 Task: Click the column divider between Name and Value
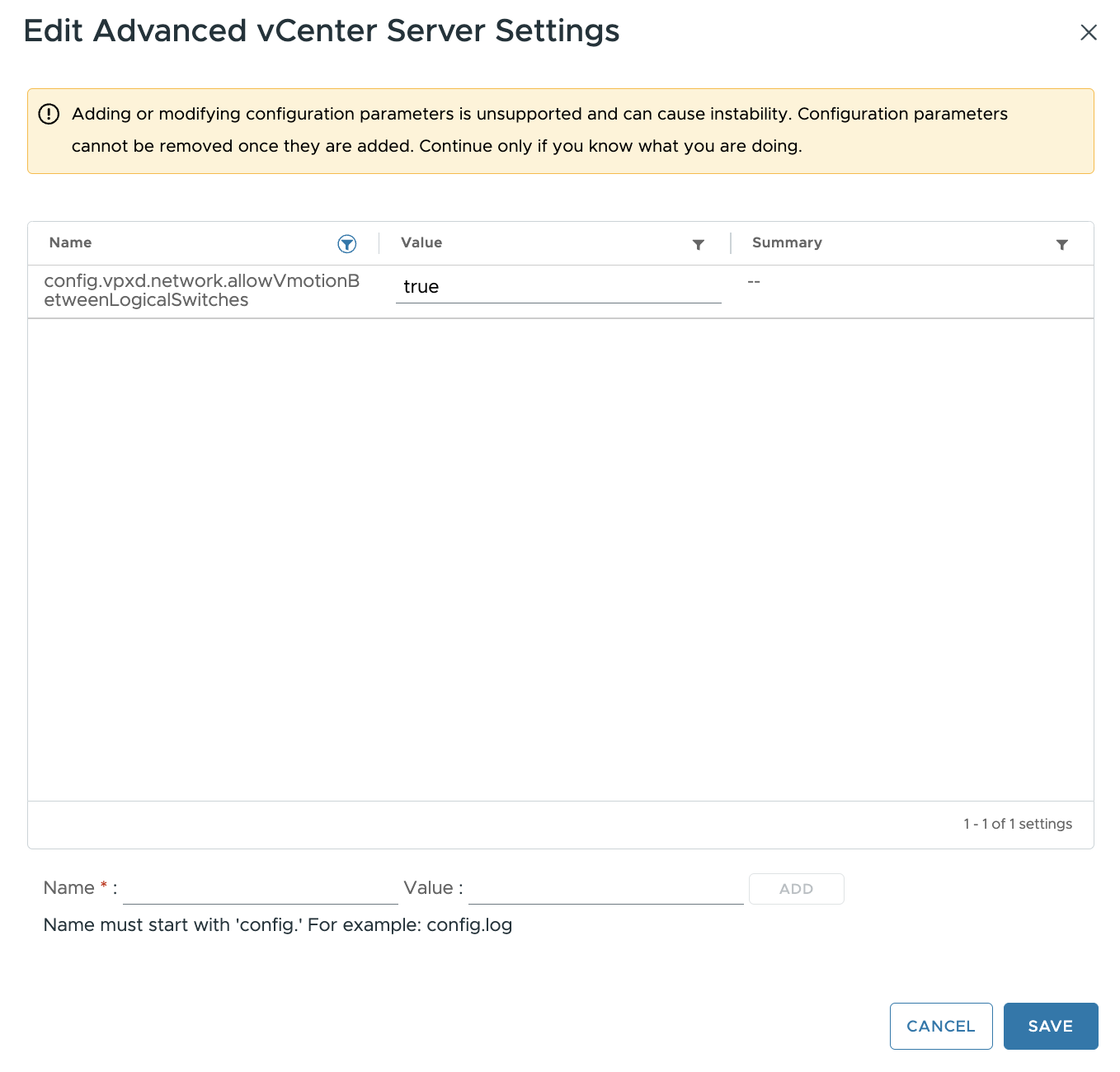pos(379,243)
